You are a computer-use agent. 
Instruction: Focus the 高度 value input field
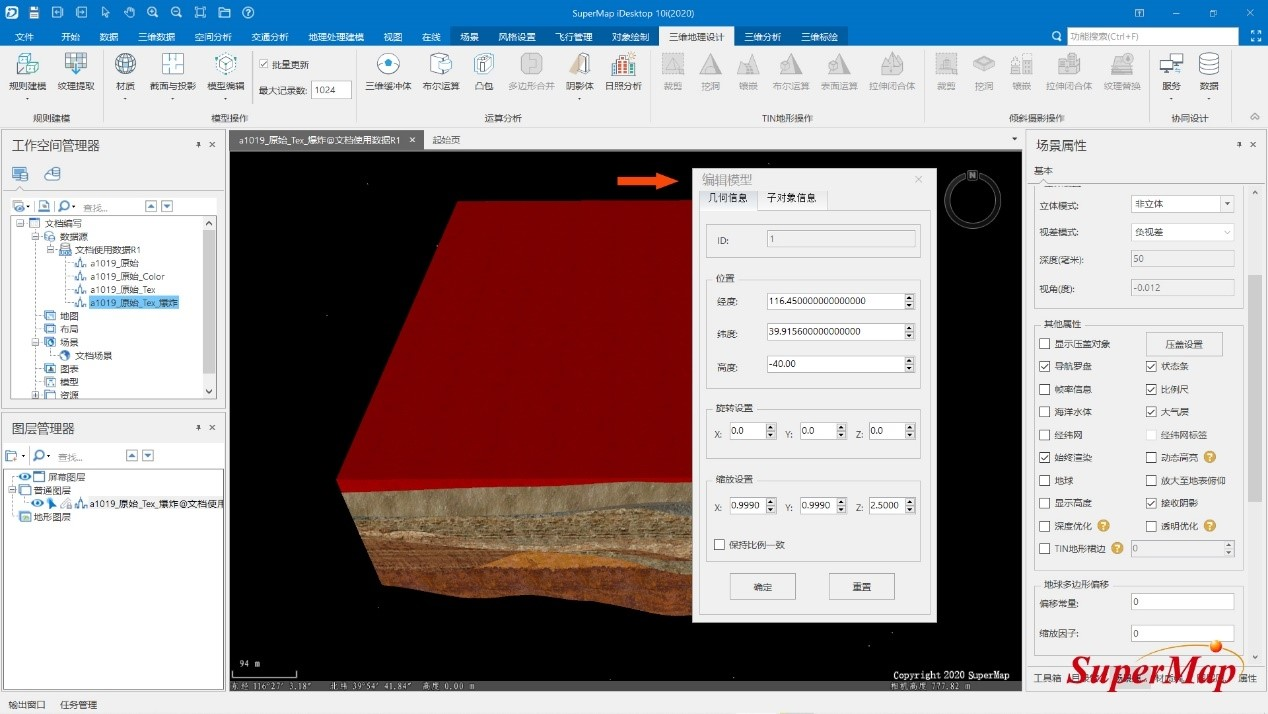pyautogui.click(x=834, y=364)
